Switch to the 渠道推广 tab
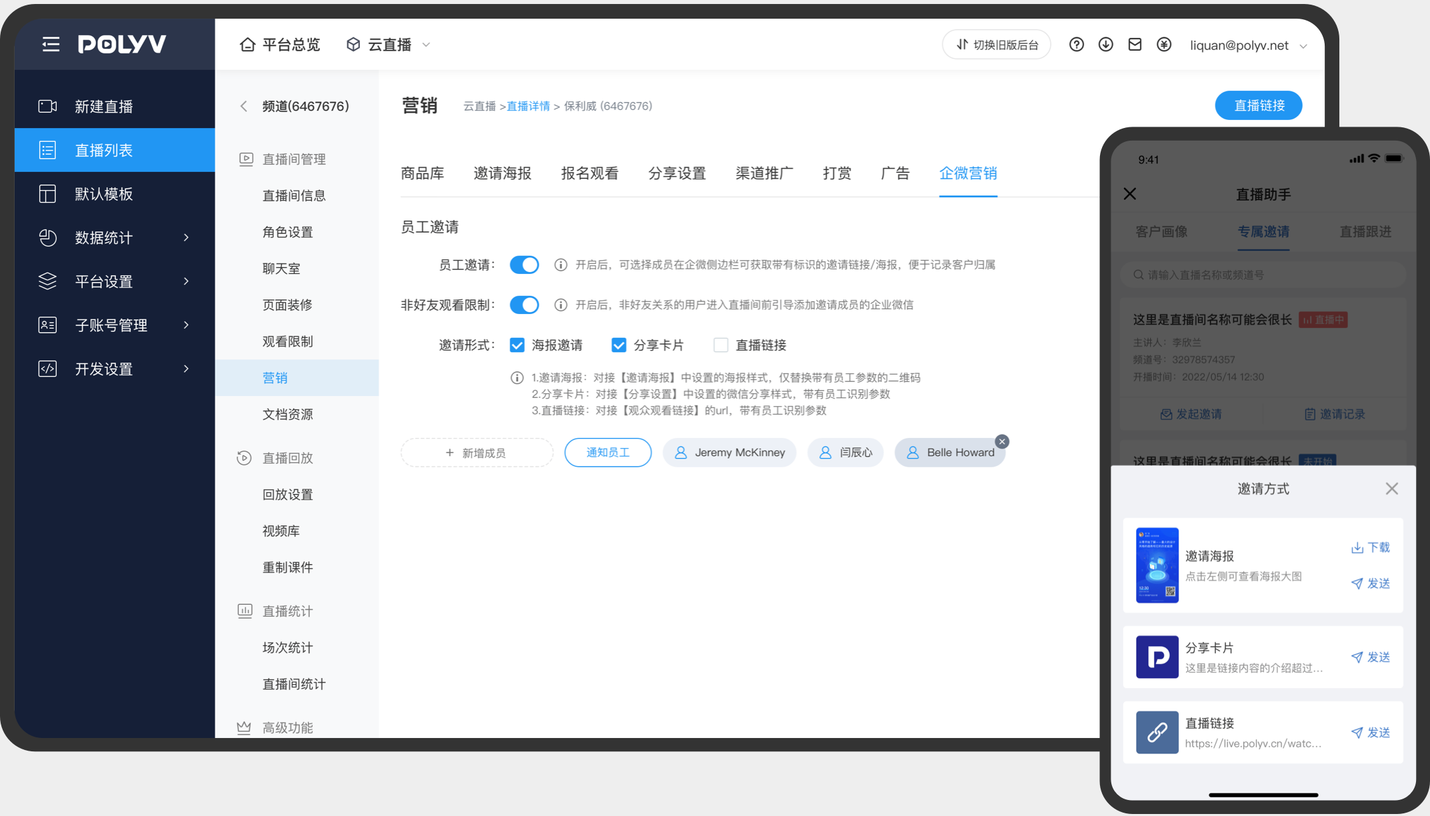 coord(764,173)
